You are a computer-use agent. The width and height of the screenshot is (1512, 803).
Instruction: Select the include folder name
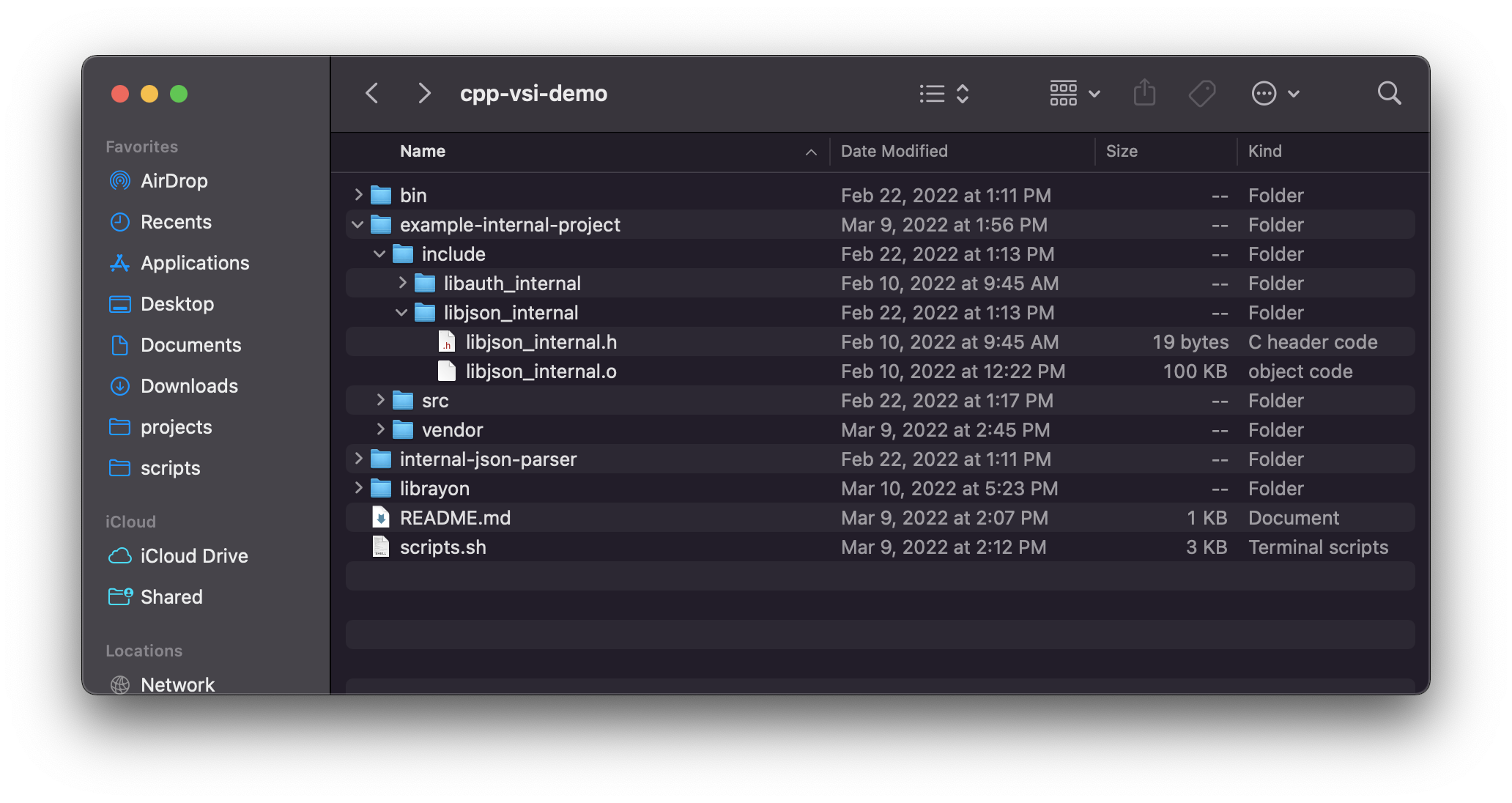(453, 254)
